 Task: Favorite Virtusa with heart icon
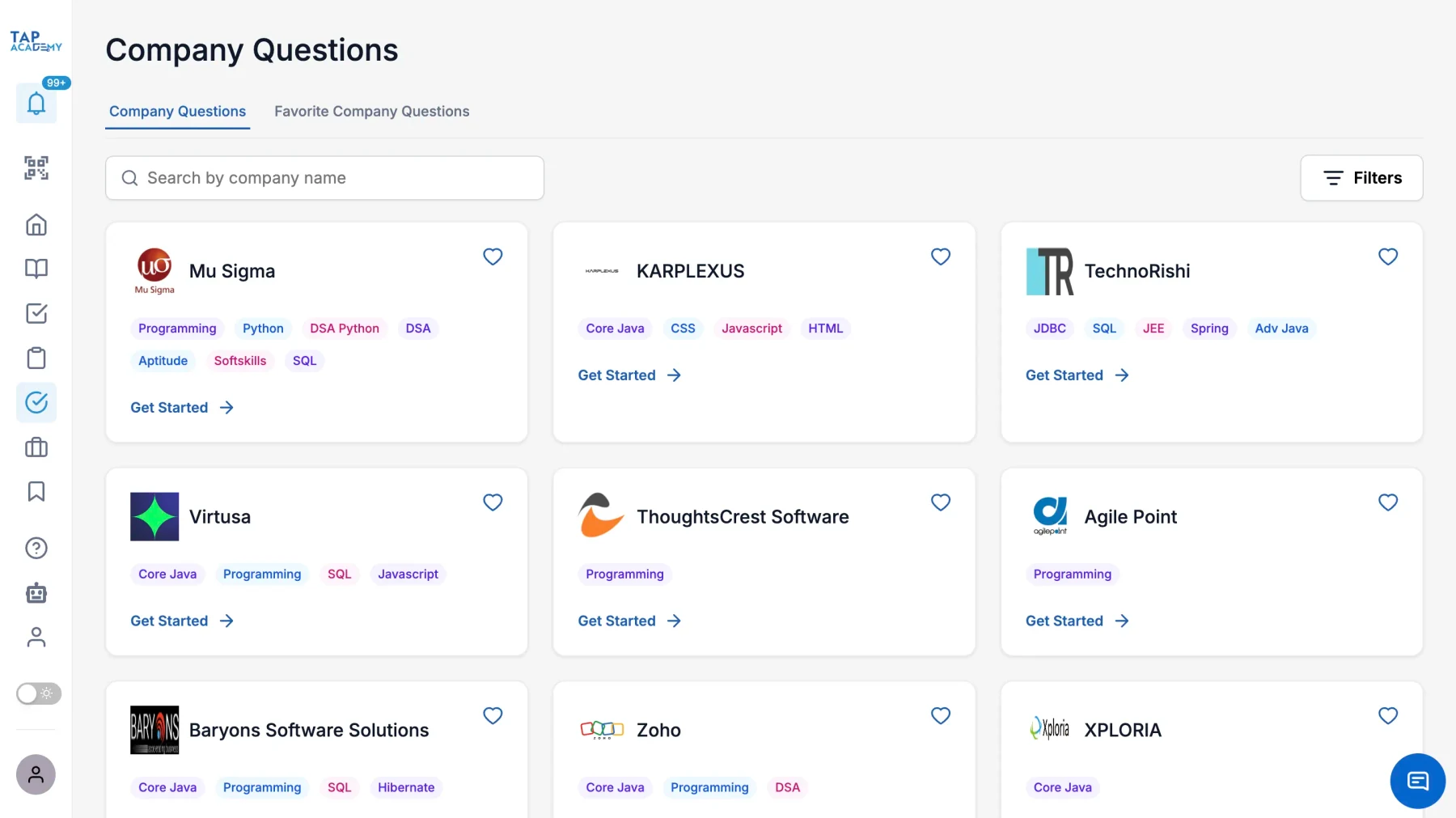coord(493,502)
